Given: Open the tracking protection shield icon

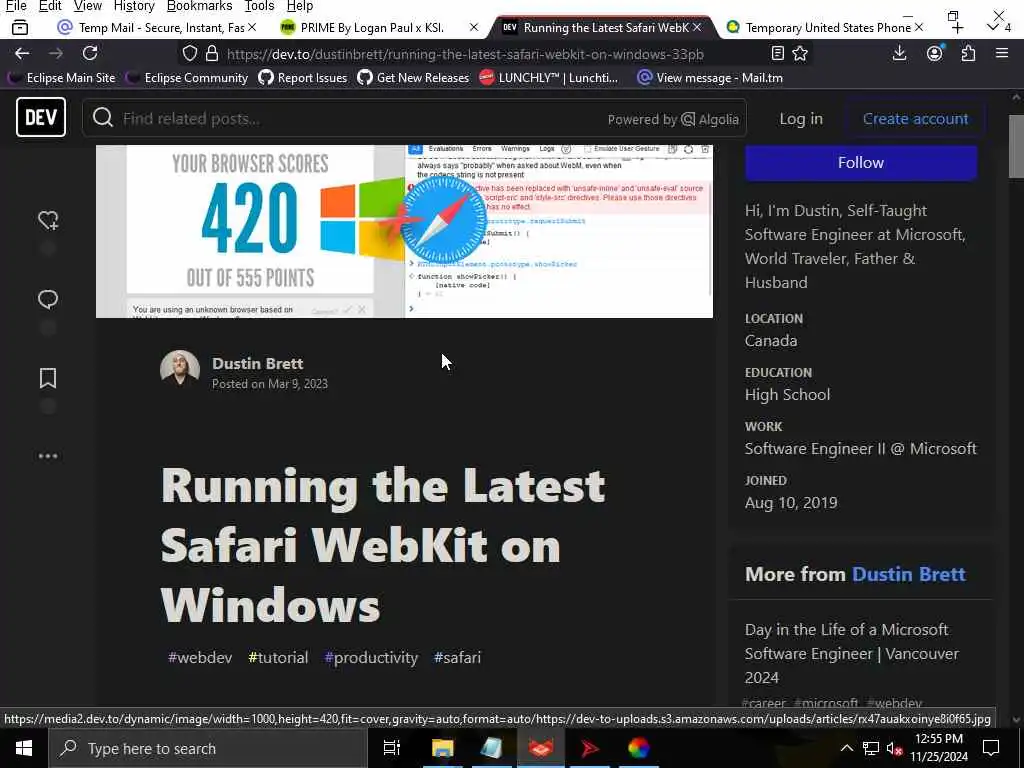Looking at the screenshot, I should click(189, 54).
